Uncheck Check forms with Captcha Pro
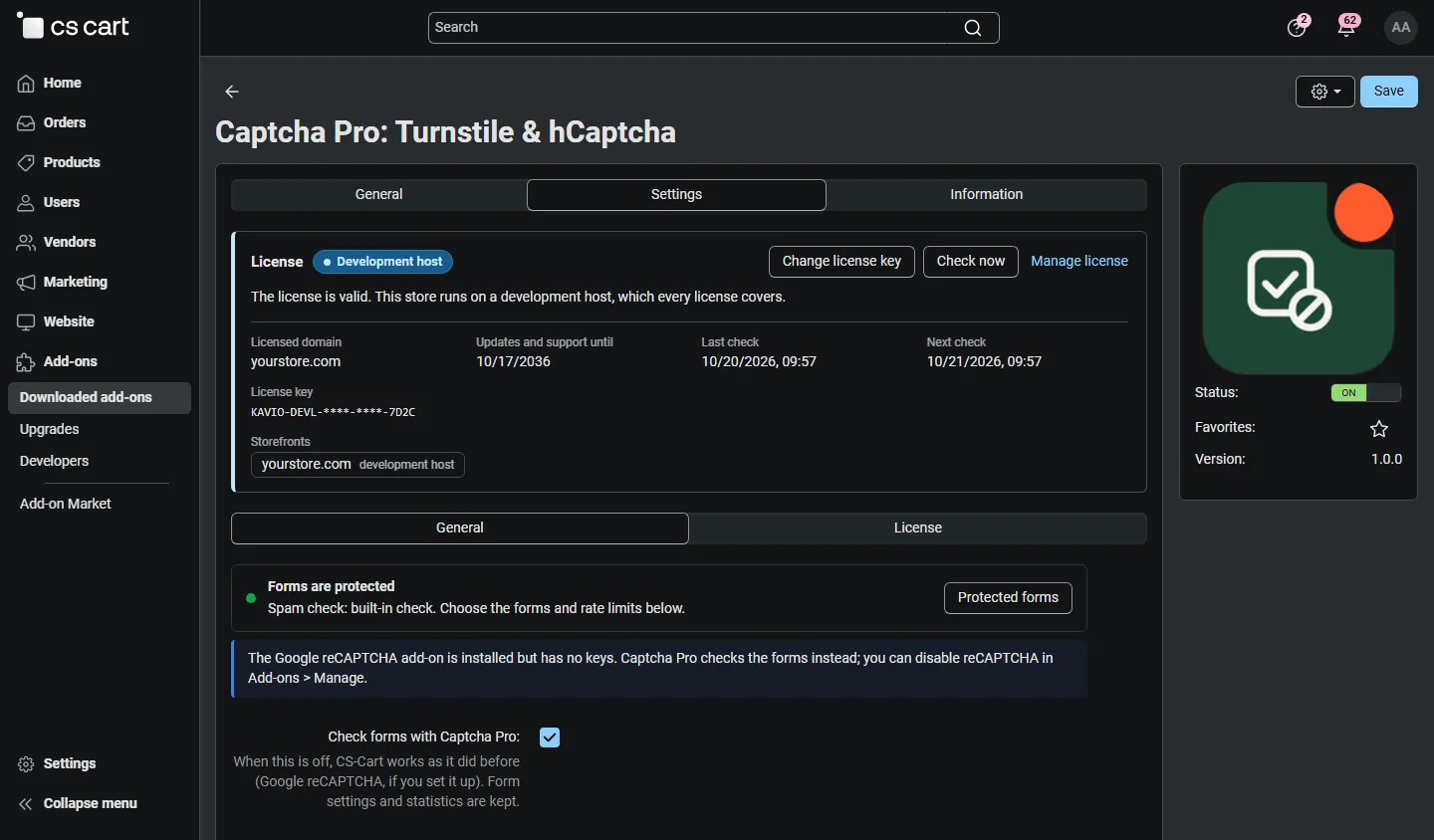Viewport: 1434px width, 840px height. (550, 737)
